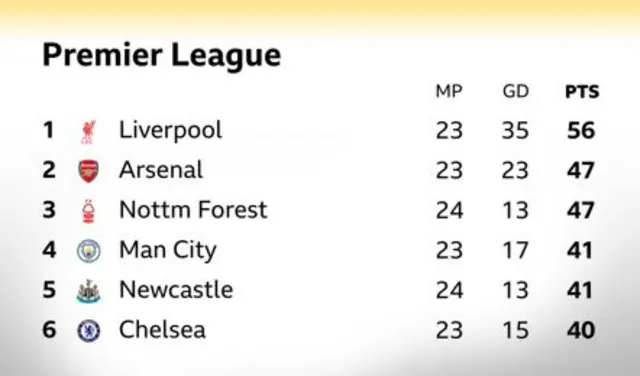640x376 pixels.
Task: Open the Man City team name
Action: point(168,250)
